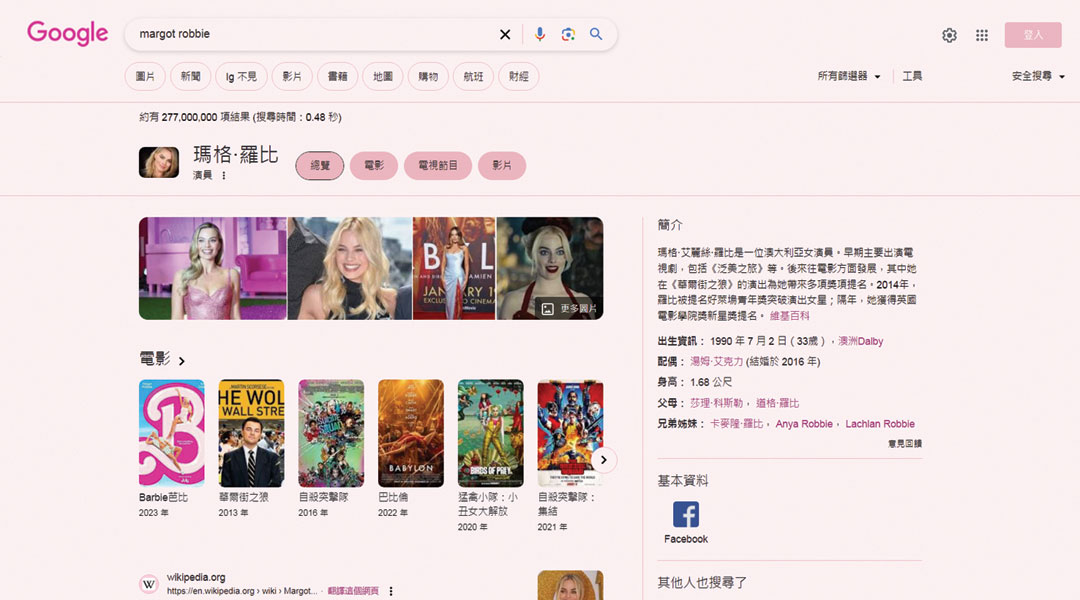Click the 簡介 heading text

[670, 225]
